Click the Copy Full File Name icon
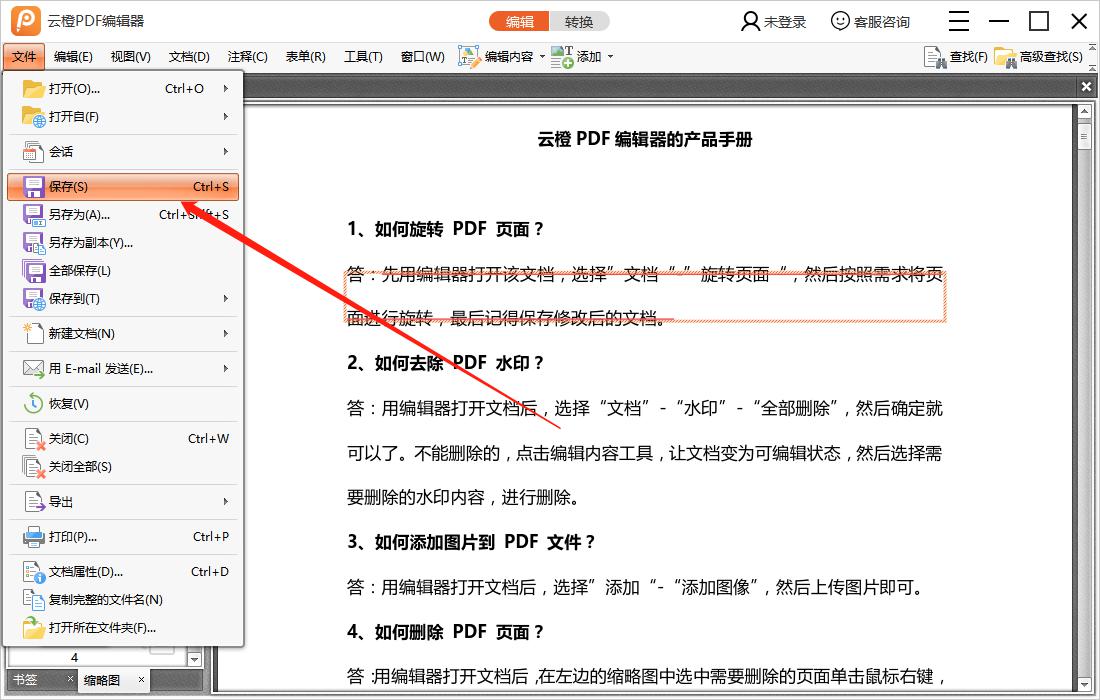 33,600
